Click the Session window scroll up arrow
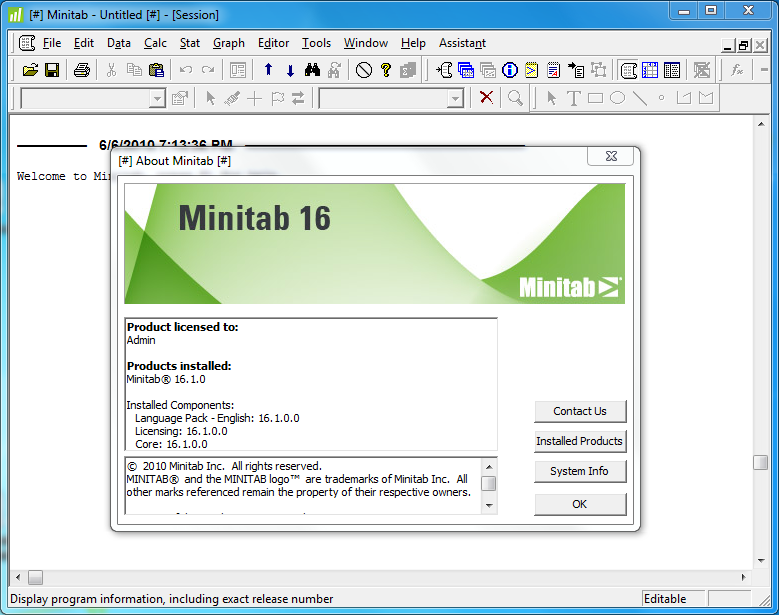 (761, 124)
